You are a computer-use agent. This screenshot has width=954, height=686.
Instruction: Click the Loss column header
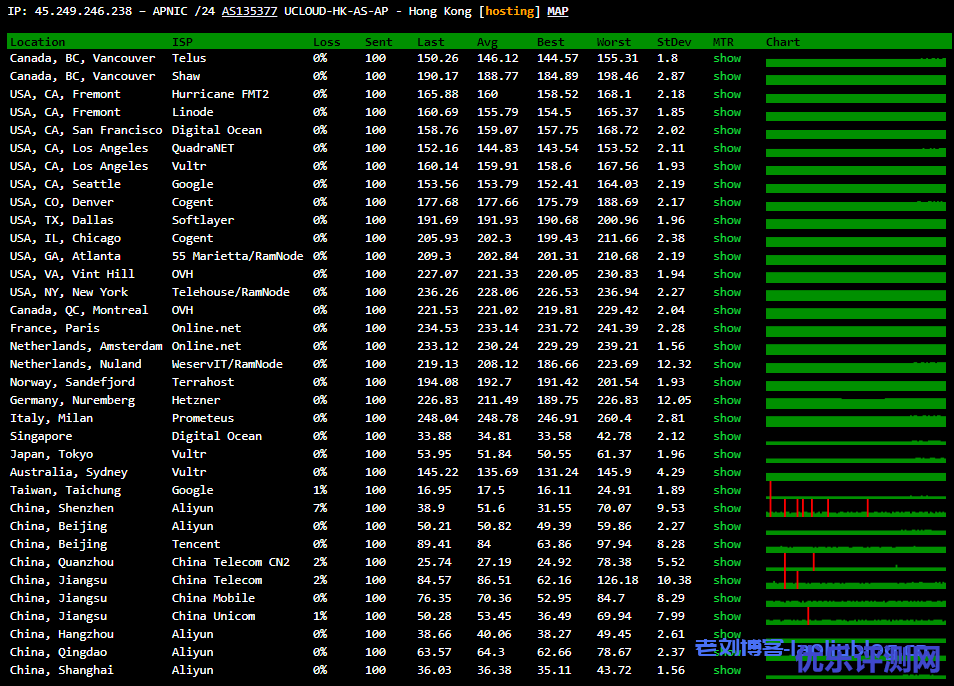click(326, 42)
